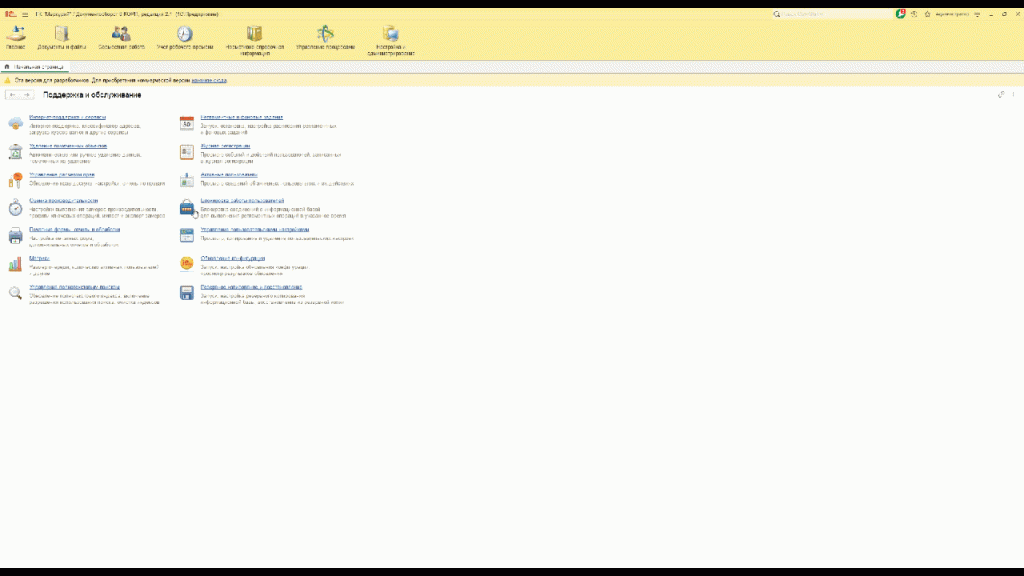The width and height of the screenshot is (1024, 576).
Task: Click the recycle bin icon for Удаление помеченных объектов
Action: pyautogui.click(x=16, y=152)
